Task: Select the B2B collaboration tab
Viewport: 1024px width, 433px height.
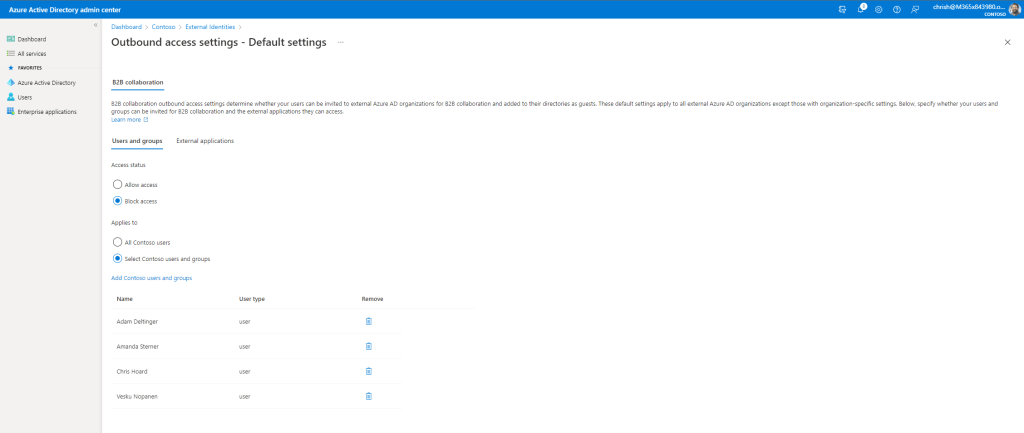Action: (137, 82)
